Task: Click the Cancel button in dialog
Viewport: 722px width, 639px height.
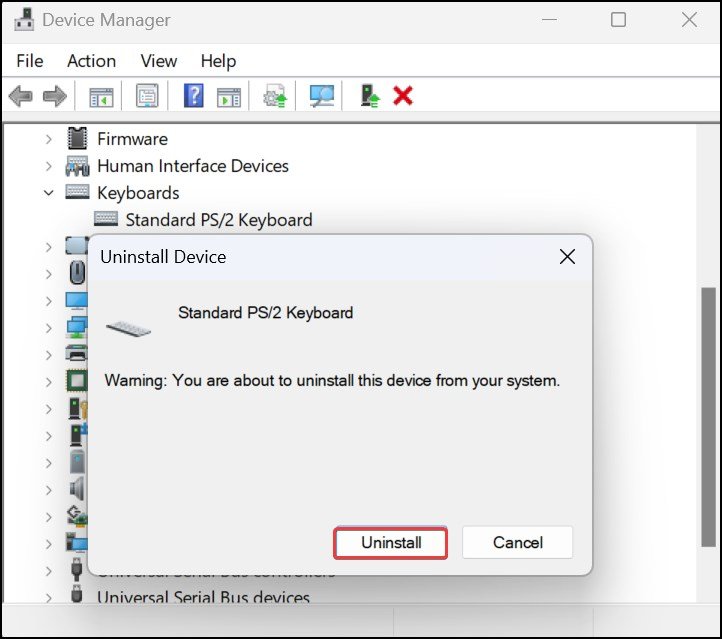Action: pyautogui.click(x=518, y=543)
